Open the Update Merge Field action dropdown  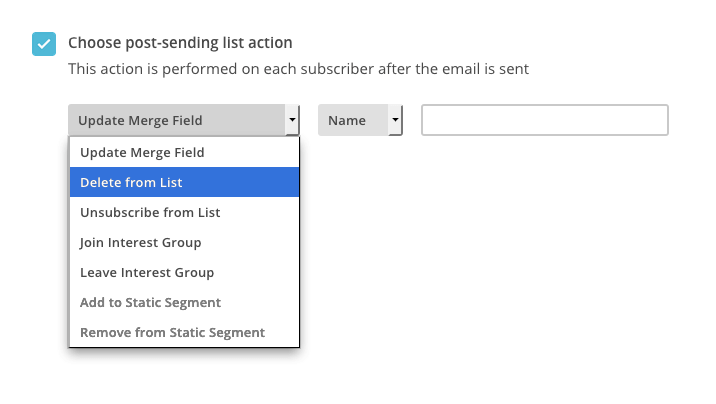(184, 120)
